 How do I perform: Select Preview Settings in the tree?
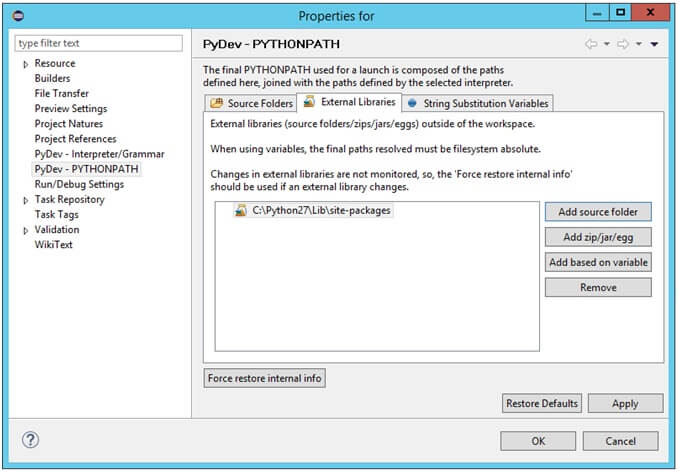pyautogui.click(x=71, y=109)
